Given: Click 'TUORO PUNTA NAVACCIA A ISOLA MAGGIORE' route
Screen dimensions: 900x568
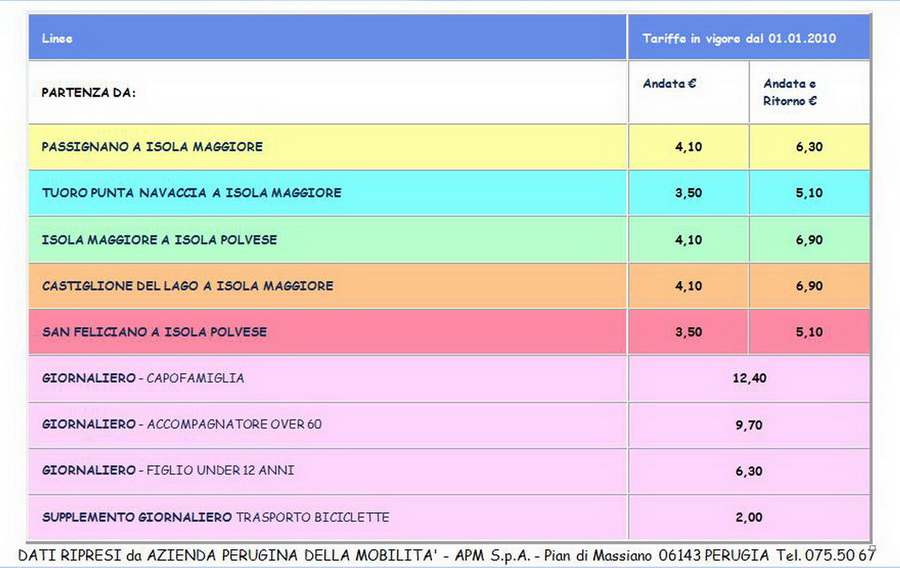Looking at the screenshot, I should tap(191, 193).
